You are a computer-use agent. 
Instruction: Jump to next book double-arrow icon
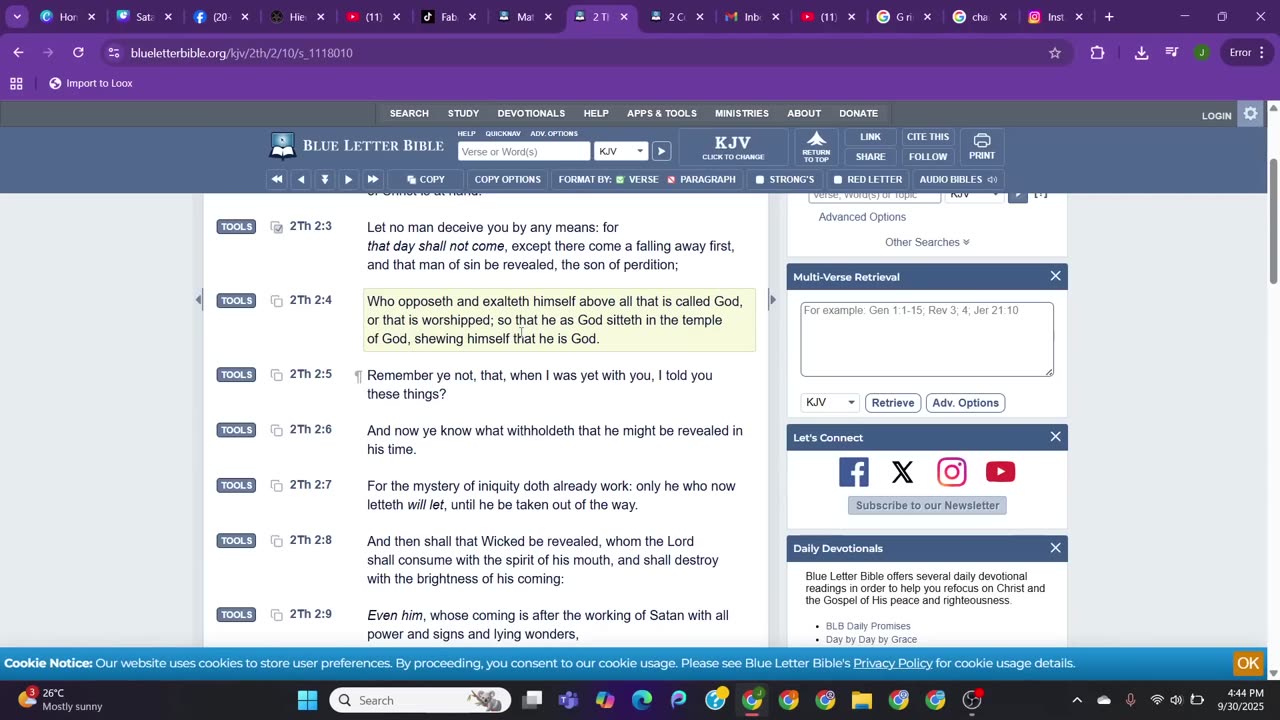pos(372,180)
